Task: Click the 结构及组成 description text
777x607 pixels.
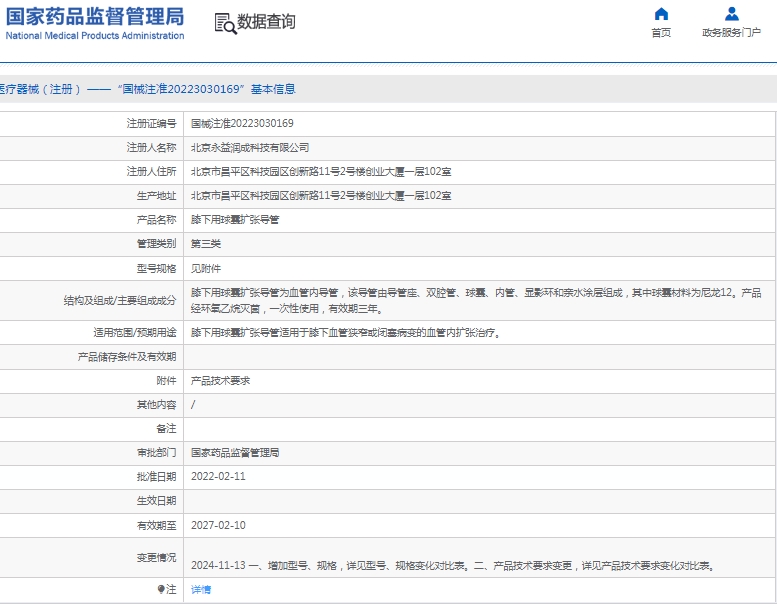Action: point(476,301)
